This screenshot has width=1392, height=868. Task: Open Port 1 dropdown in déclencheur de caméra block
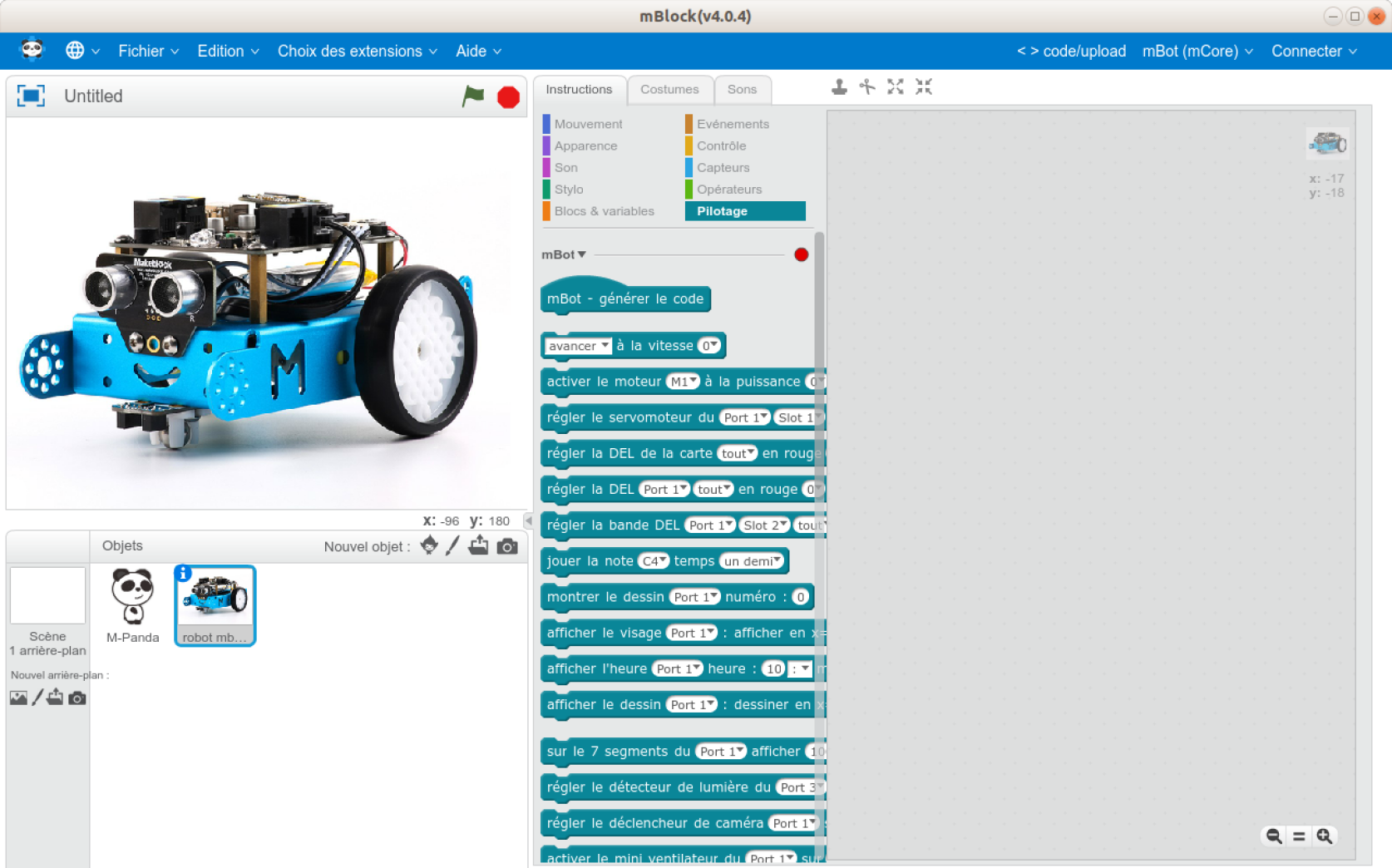[x=793, y=823]
